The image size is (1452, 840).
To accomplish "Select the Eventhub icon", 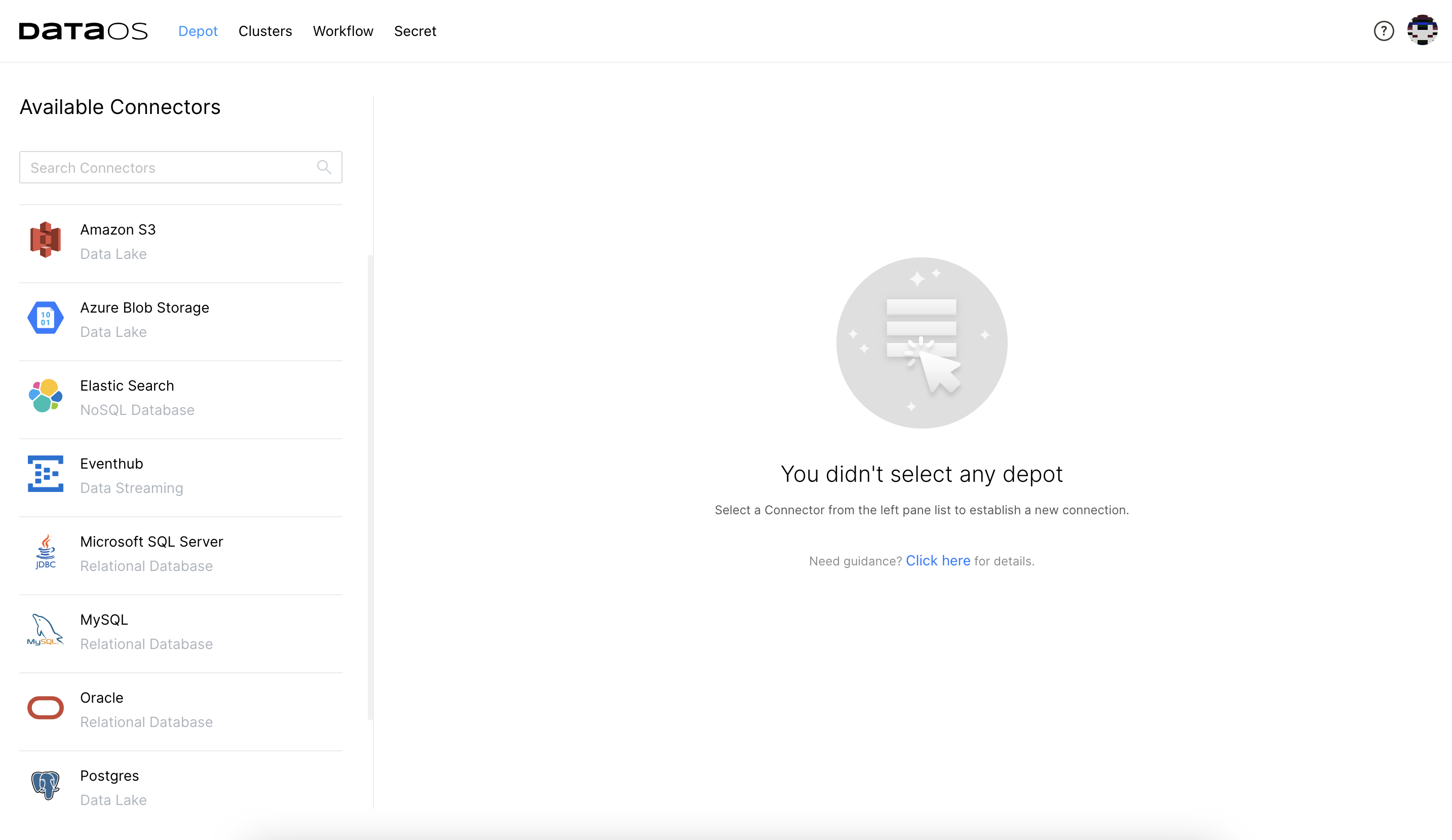I will click(x=46, y=474).
